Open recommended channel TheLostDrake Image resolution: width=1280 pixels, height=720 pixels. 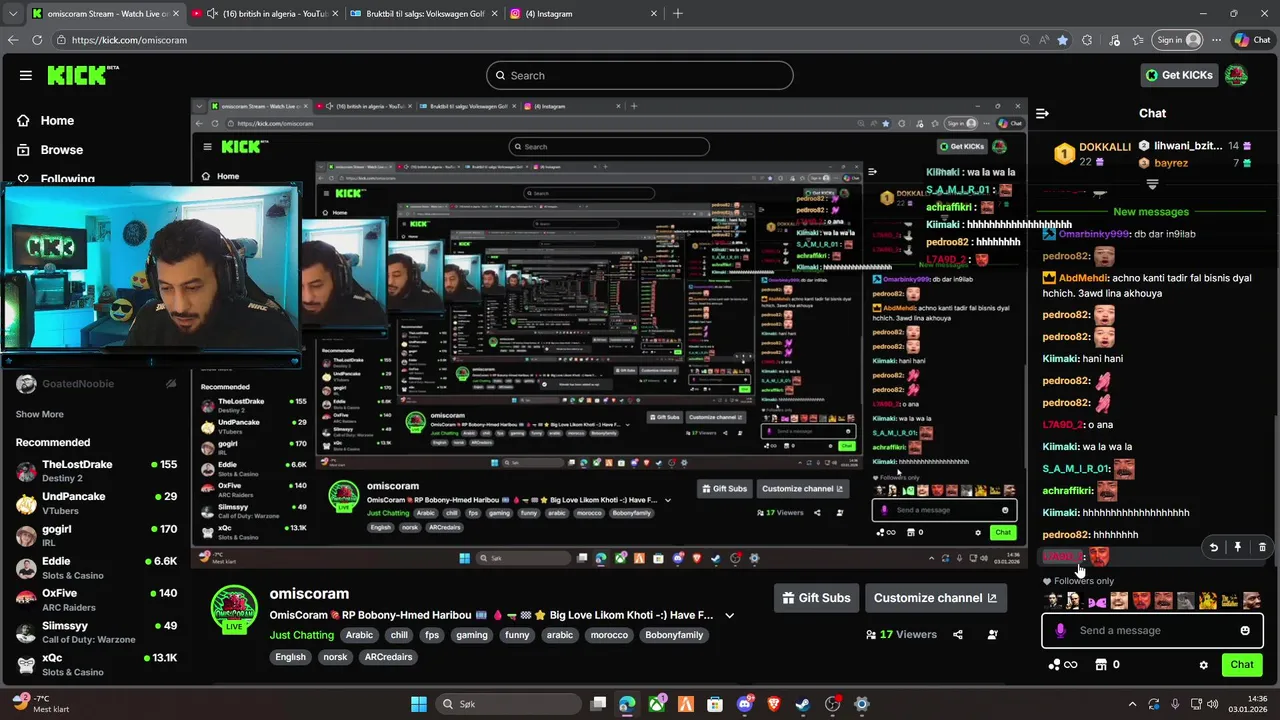tap(96, 471)
